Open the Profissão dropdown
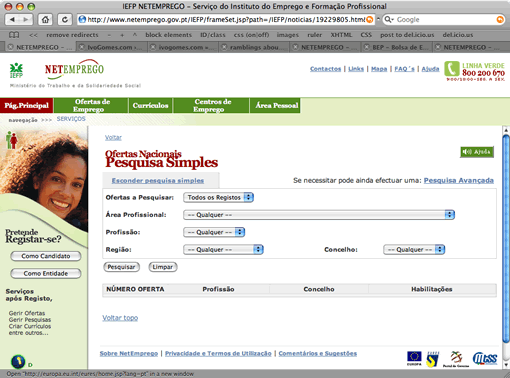 [x=214, y=232]
